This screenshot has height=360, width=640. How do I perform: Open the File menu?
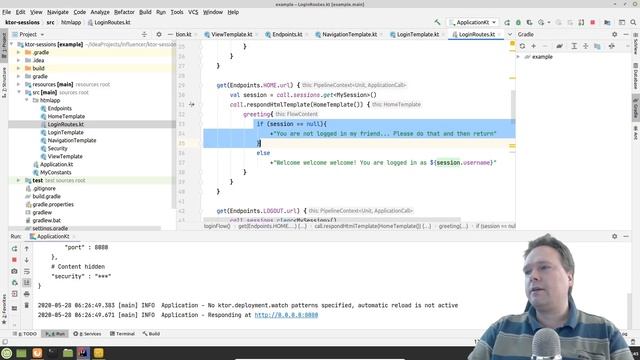click(7, 12)
